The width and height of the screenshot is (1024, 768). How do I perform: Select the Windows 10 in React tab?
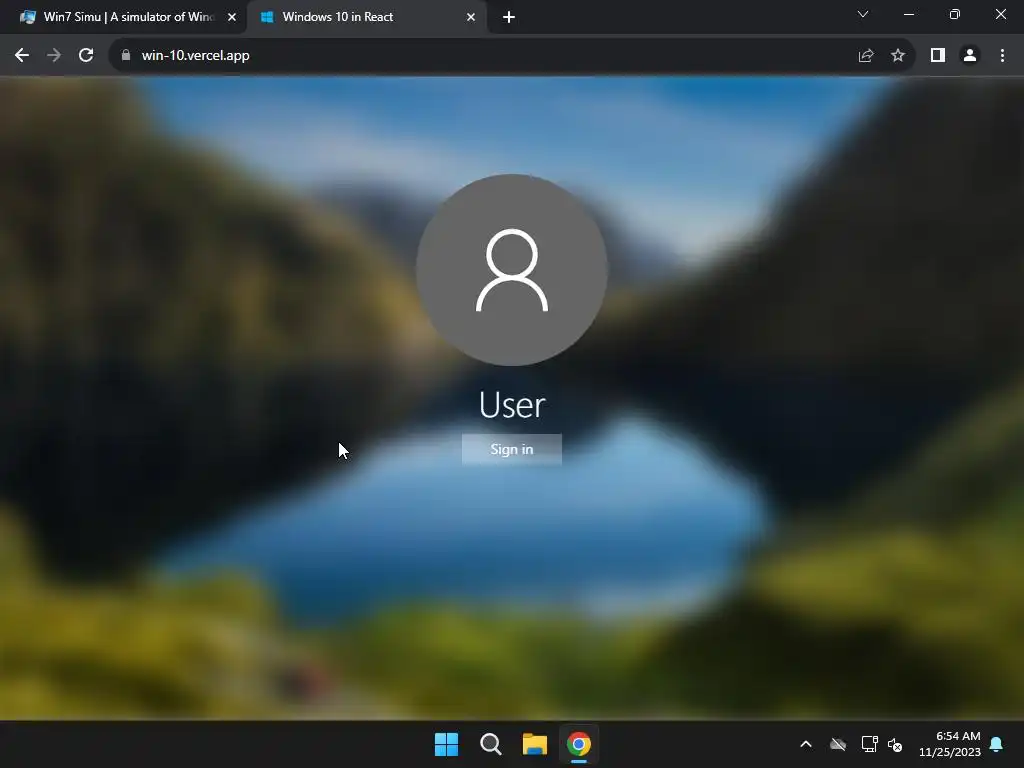coord(368,17)
